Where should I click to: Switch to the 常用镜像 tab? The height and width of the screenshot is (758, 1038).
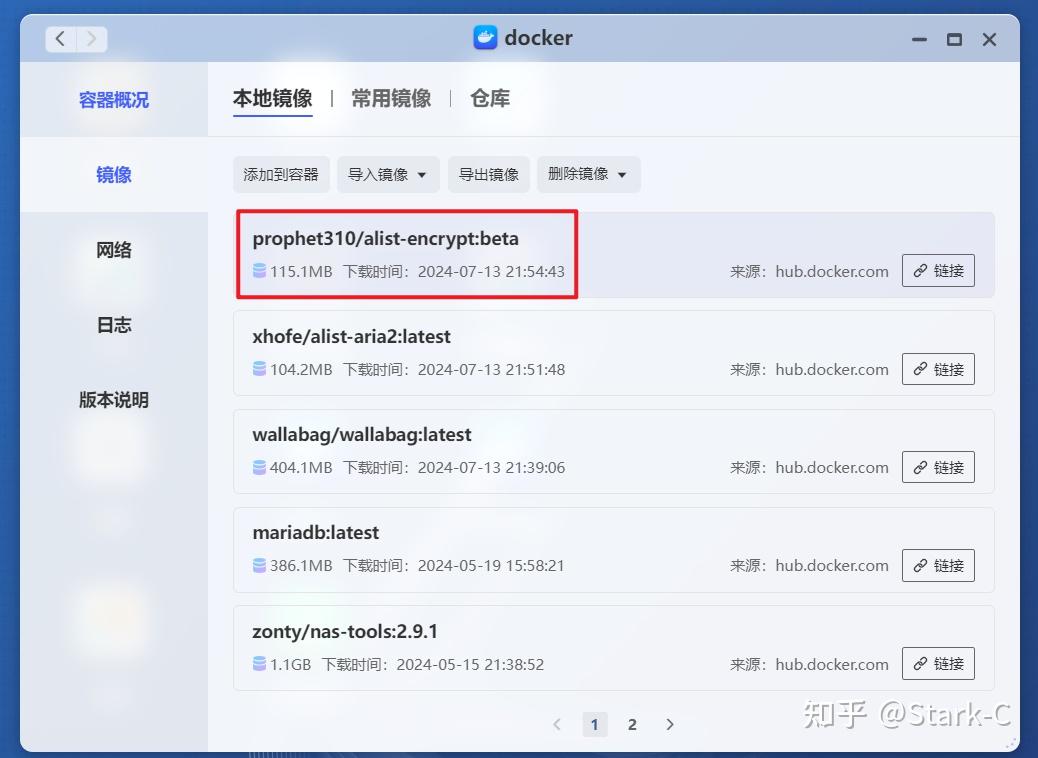[x=390, y=98]
